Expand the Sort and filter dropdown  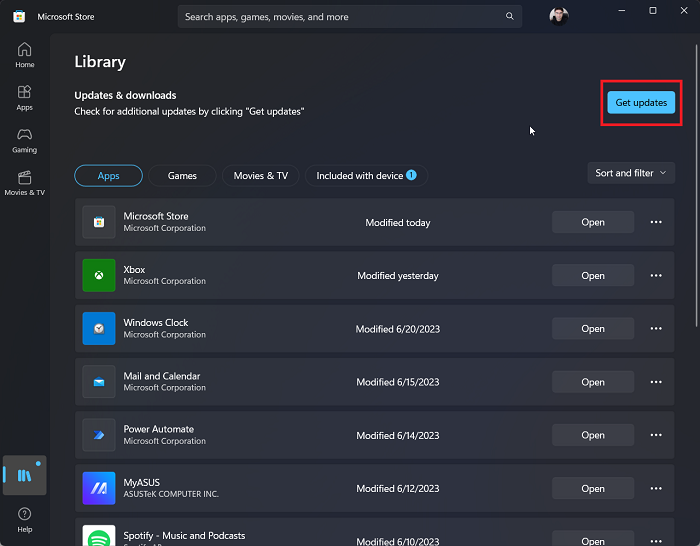tap(631, 173)
